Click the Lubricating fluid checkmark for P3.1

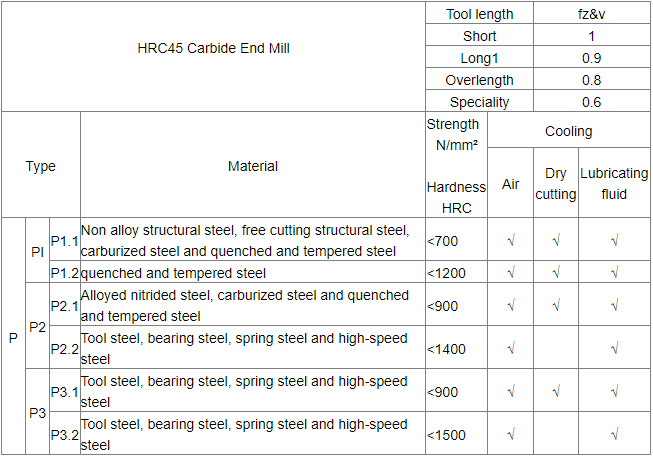[614, 392]
